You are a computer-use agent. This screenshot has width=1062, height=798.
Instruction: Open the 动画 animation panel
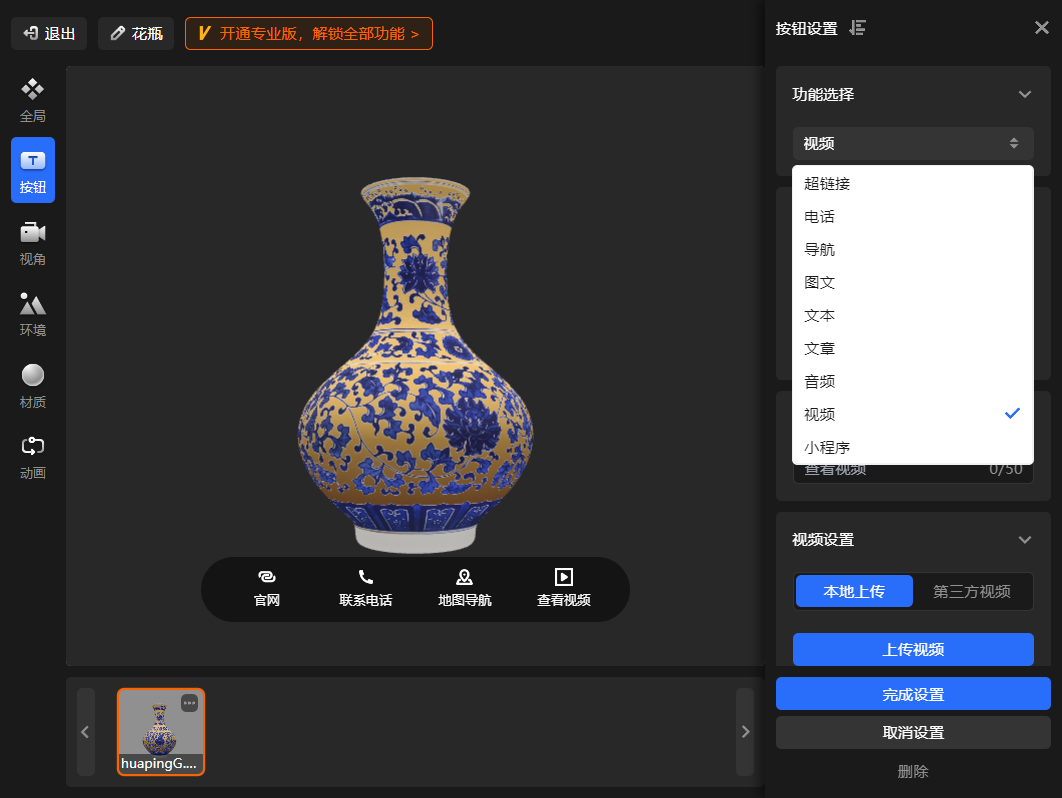(33, 457)
